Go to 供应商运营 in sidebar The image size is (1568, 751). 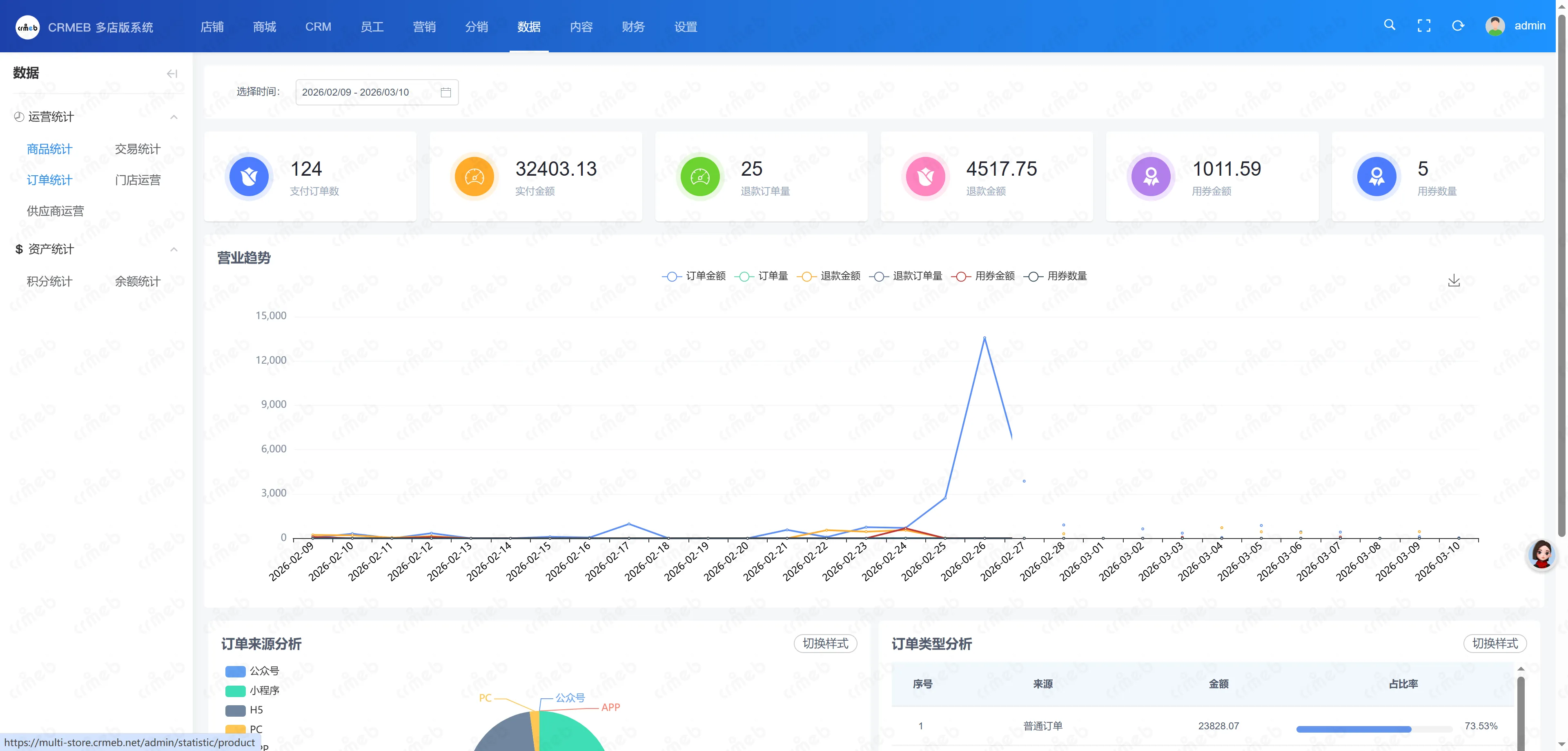point(56,211)
